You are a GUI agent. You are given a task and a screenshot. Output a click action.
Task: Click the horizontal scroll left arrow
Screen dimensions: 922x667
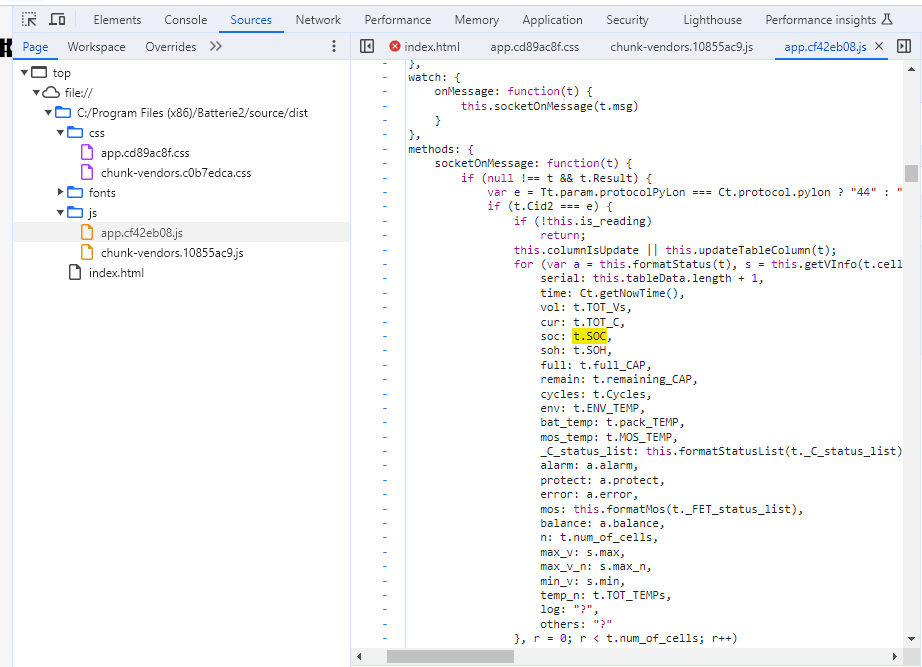[359, 656]
